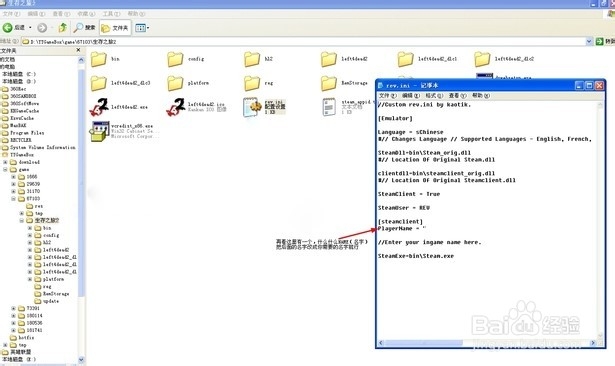
Task: Select the left4dead2.exe game icon
Action: pyautogui.click(x=99, y=107)
